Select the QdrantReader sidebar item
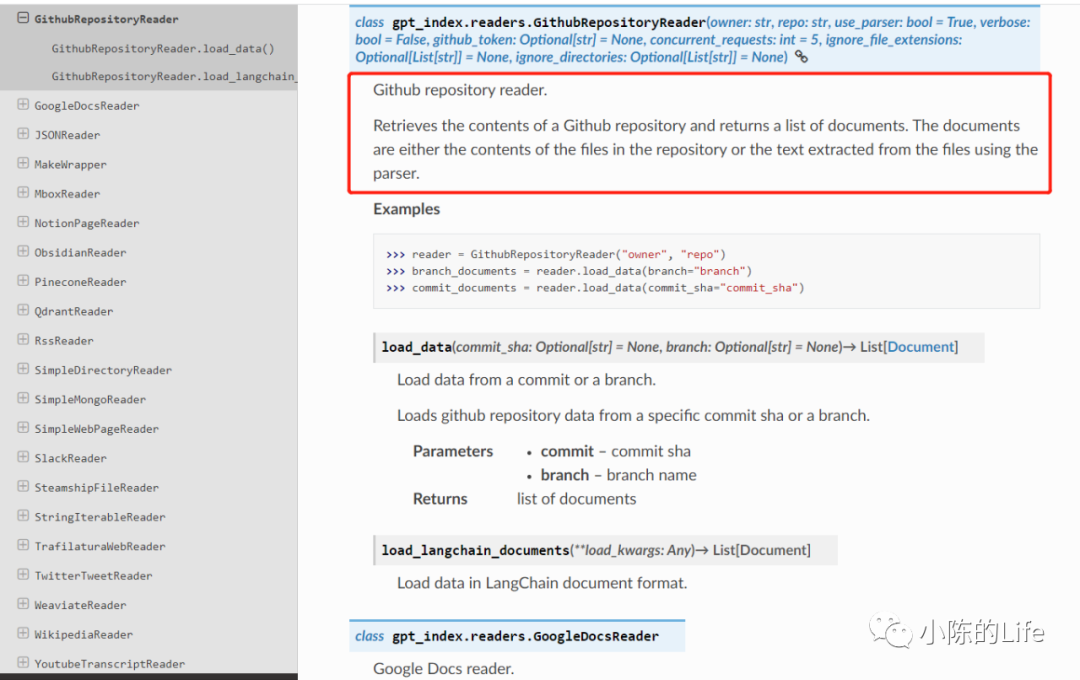 74,311
